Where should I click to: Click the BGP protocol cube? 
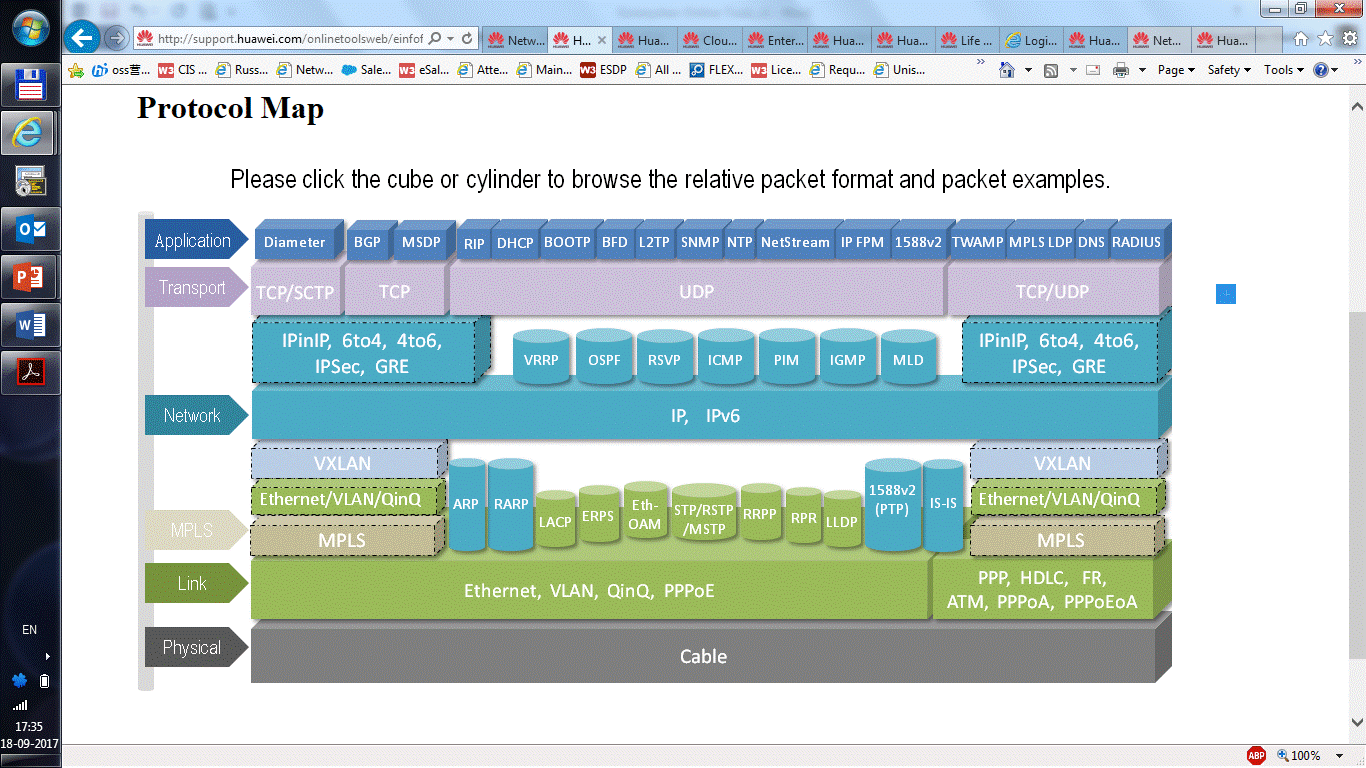[x=368, y=241]
